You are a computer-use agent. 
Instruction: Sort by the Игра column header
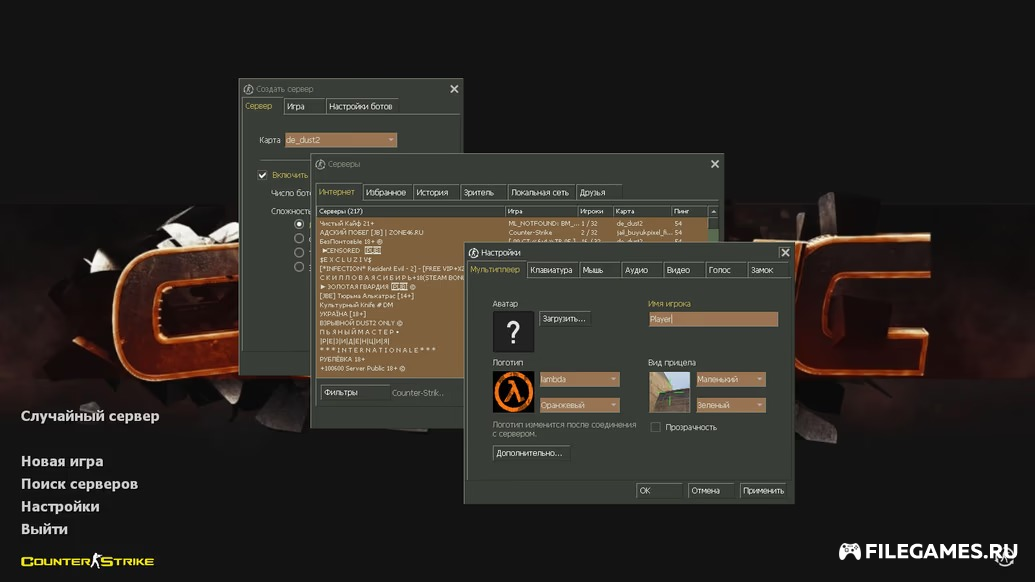click(x=541, y=211)
